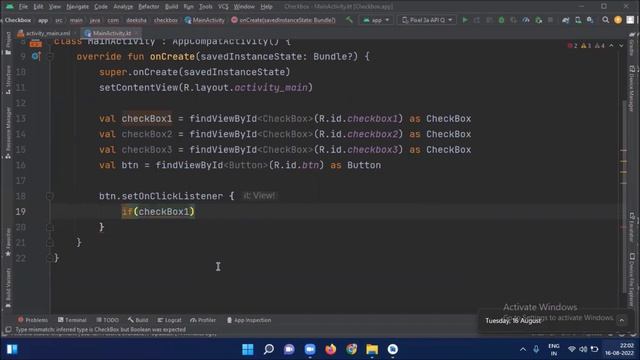This screenshot has width=640, height=360.
Task: Go to the previous highlighted error arrow
Action: (x=611, y=46)
